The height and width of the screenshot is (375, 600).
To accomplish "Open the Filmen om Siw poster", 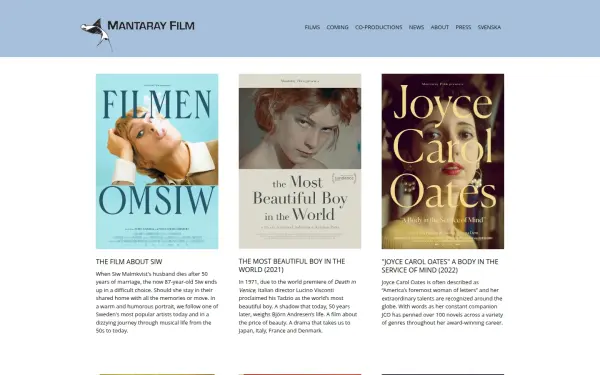I will (157, 161).
